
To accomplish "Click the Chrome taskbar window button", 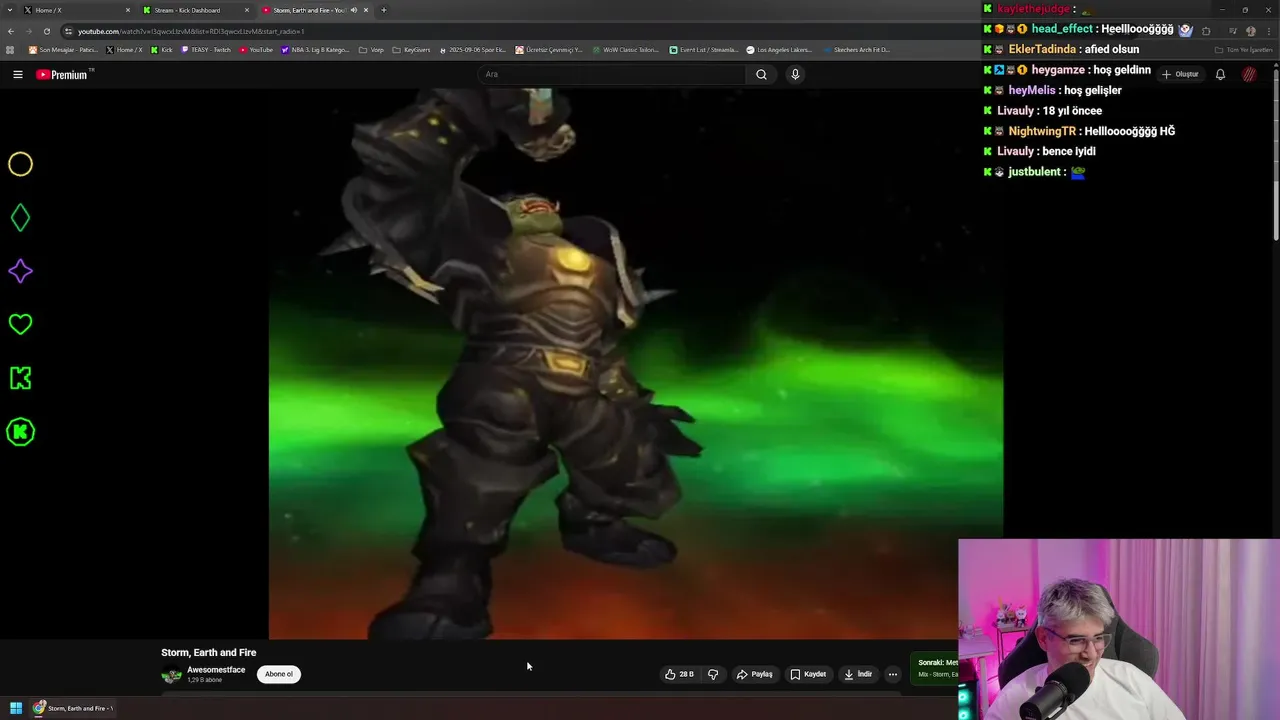I will tap(72, 708).
